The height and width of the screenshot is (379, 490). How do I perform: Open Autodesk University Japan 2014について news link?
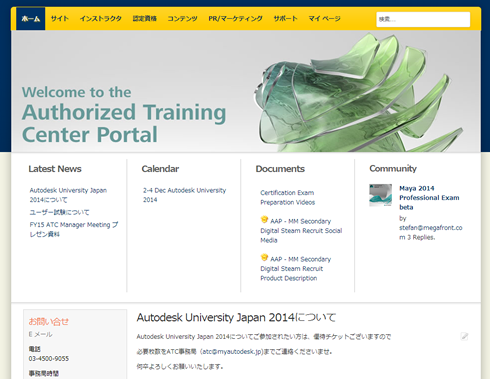tap(68, 195)
